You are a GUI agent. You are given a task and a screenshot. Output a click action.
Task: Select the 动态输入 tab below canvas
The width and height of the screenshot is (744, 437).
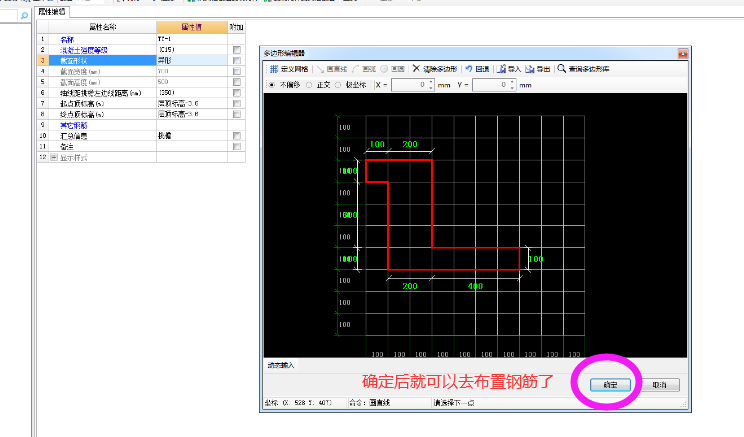pos(281,365)
